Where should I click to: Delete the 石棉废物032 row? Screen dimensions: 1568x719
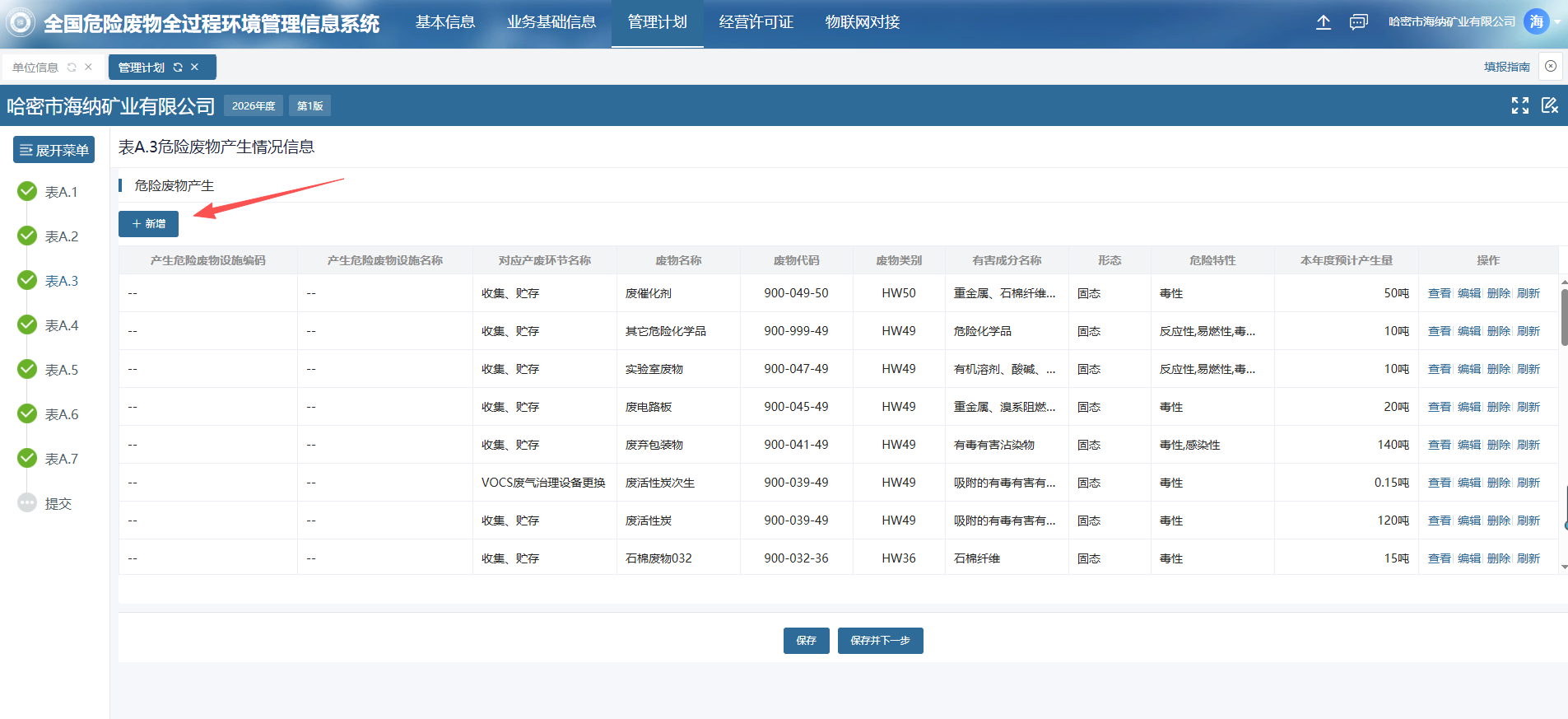1498,558
